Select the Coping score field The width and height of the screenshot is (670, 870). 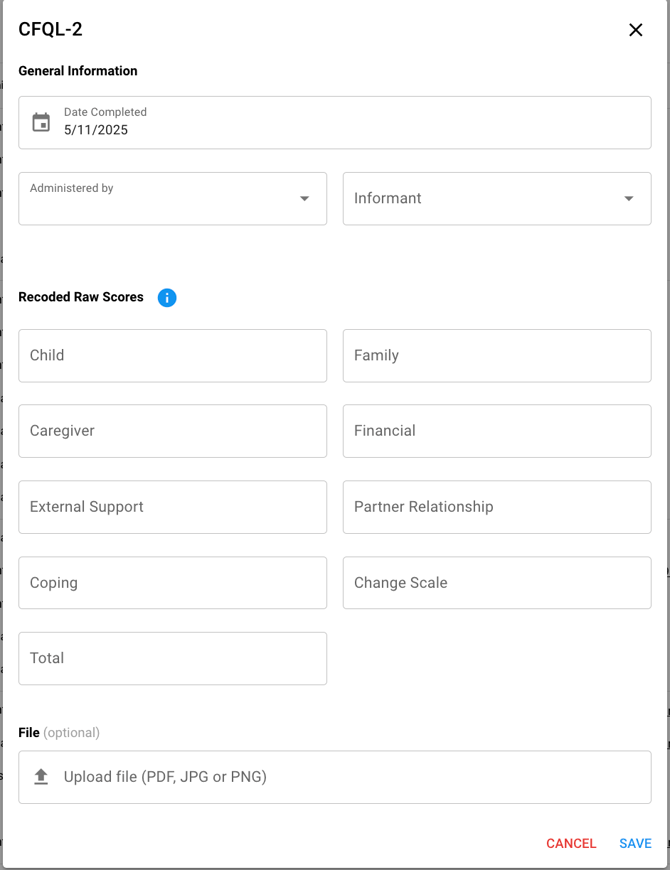point(172,583)
